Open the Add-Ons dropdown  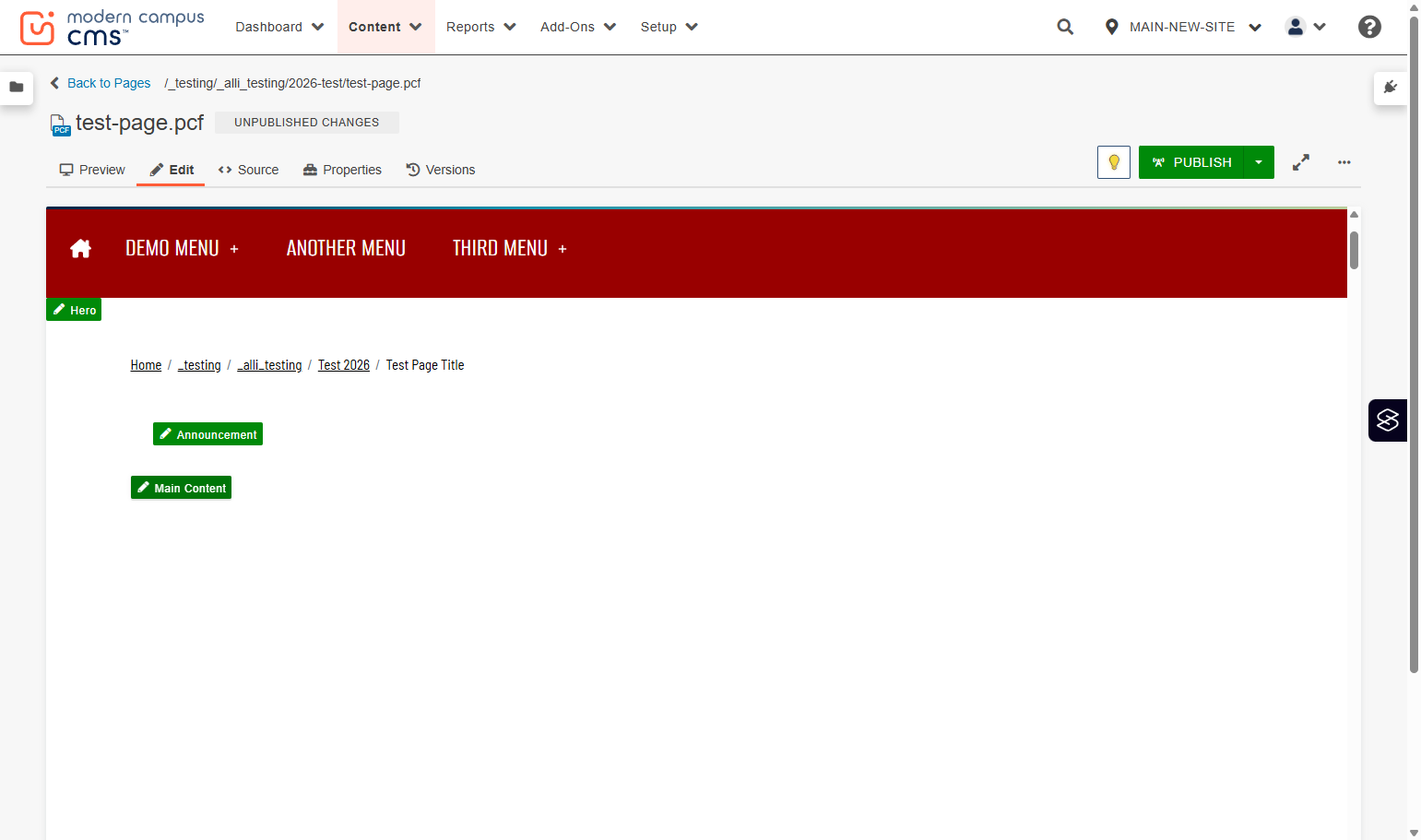pyautogui.click(x=578, y=27)
